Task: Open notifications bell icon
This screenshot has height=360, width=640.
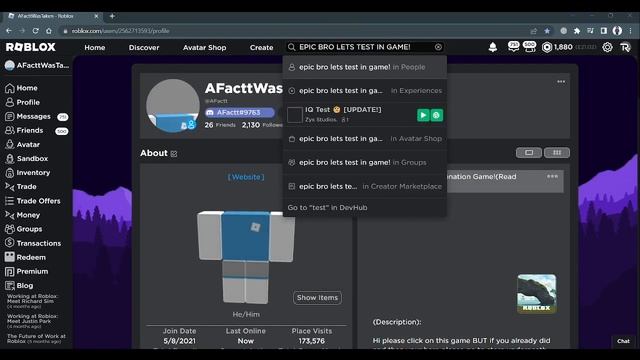Action: (x=493, y=47)
